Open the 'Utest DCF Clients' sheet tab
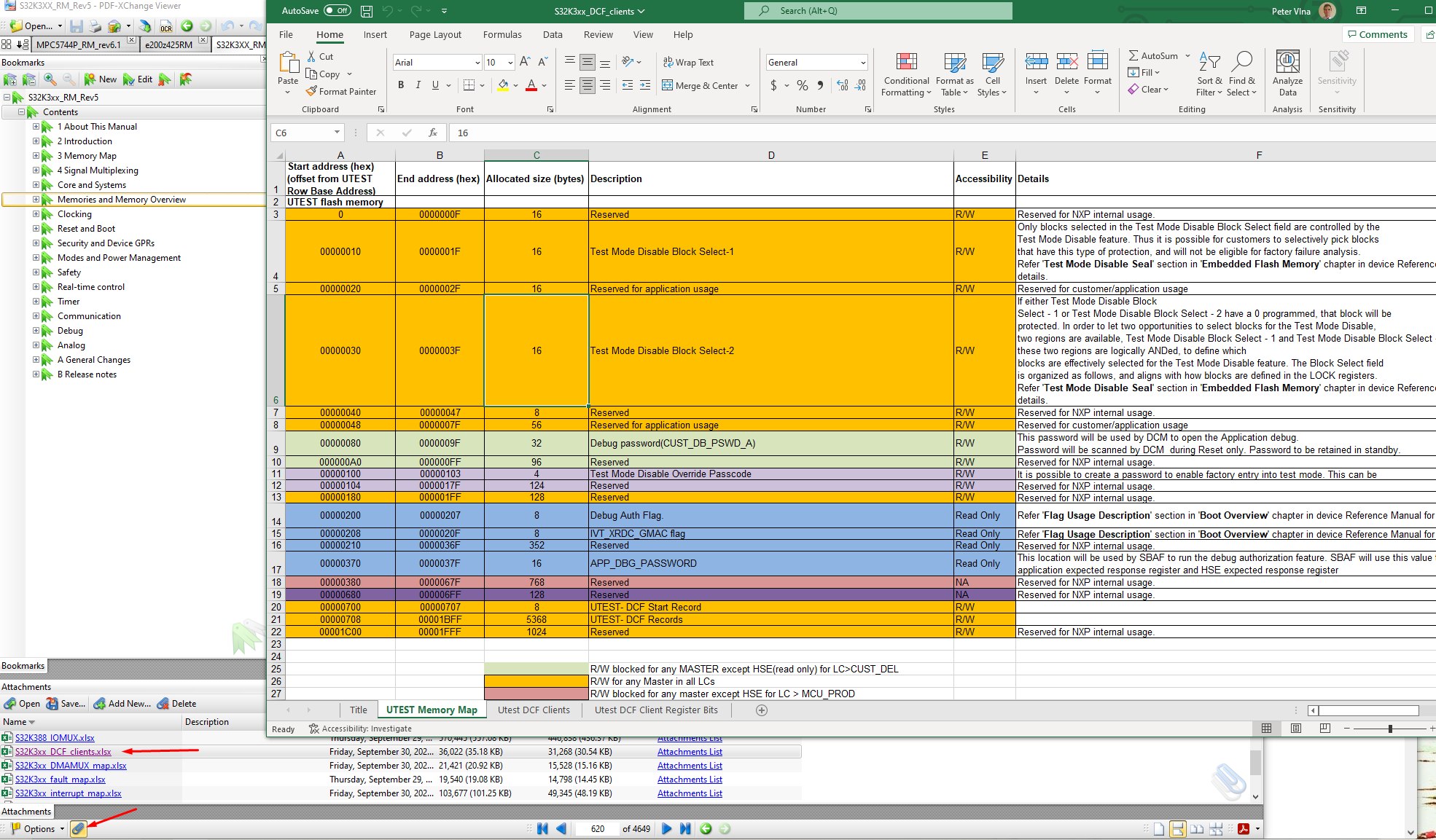This screenshot has width=1436, height=840. coord(534,710)
